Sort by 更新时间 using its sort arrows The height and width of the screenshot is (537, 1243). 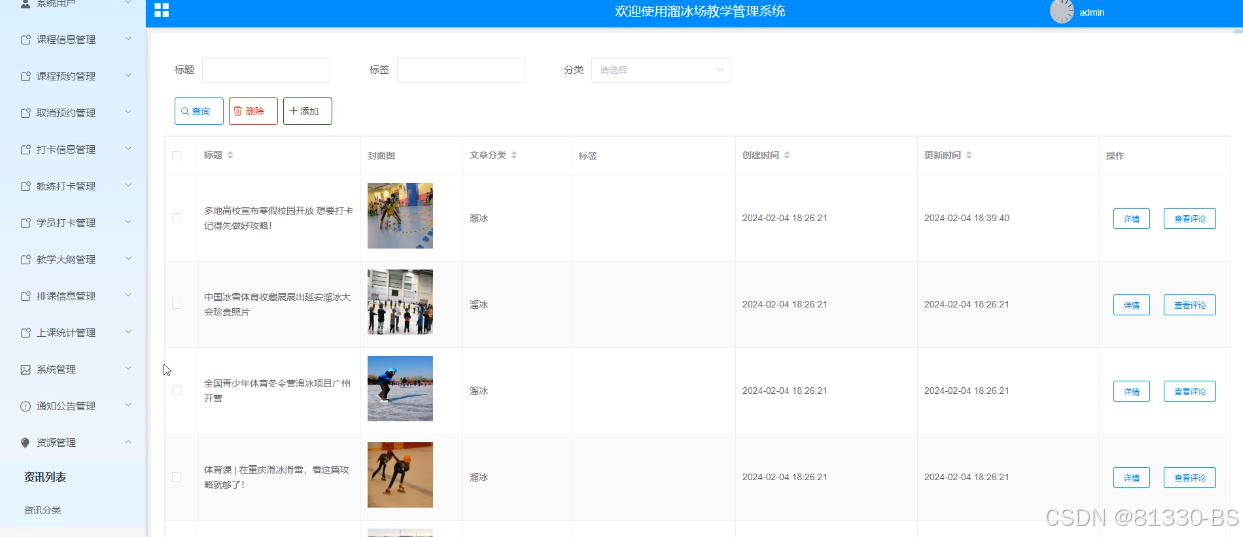968,155
